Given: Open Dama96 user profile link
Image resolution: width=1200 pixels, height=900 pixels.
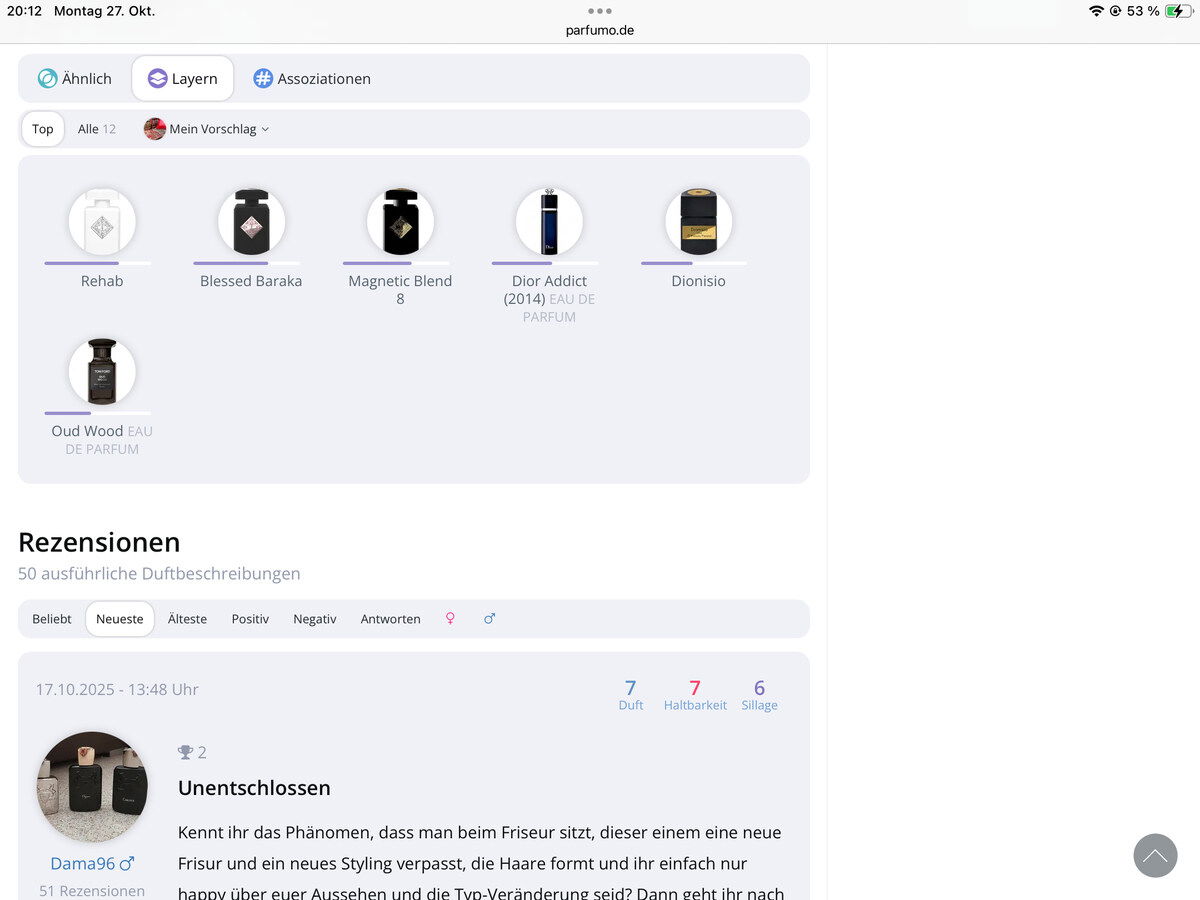Looking at the screenshot, I should tap(84, 863).
